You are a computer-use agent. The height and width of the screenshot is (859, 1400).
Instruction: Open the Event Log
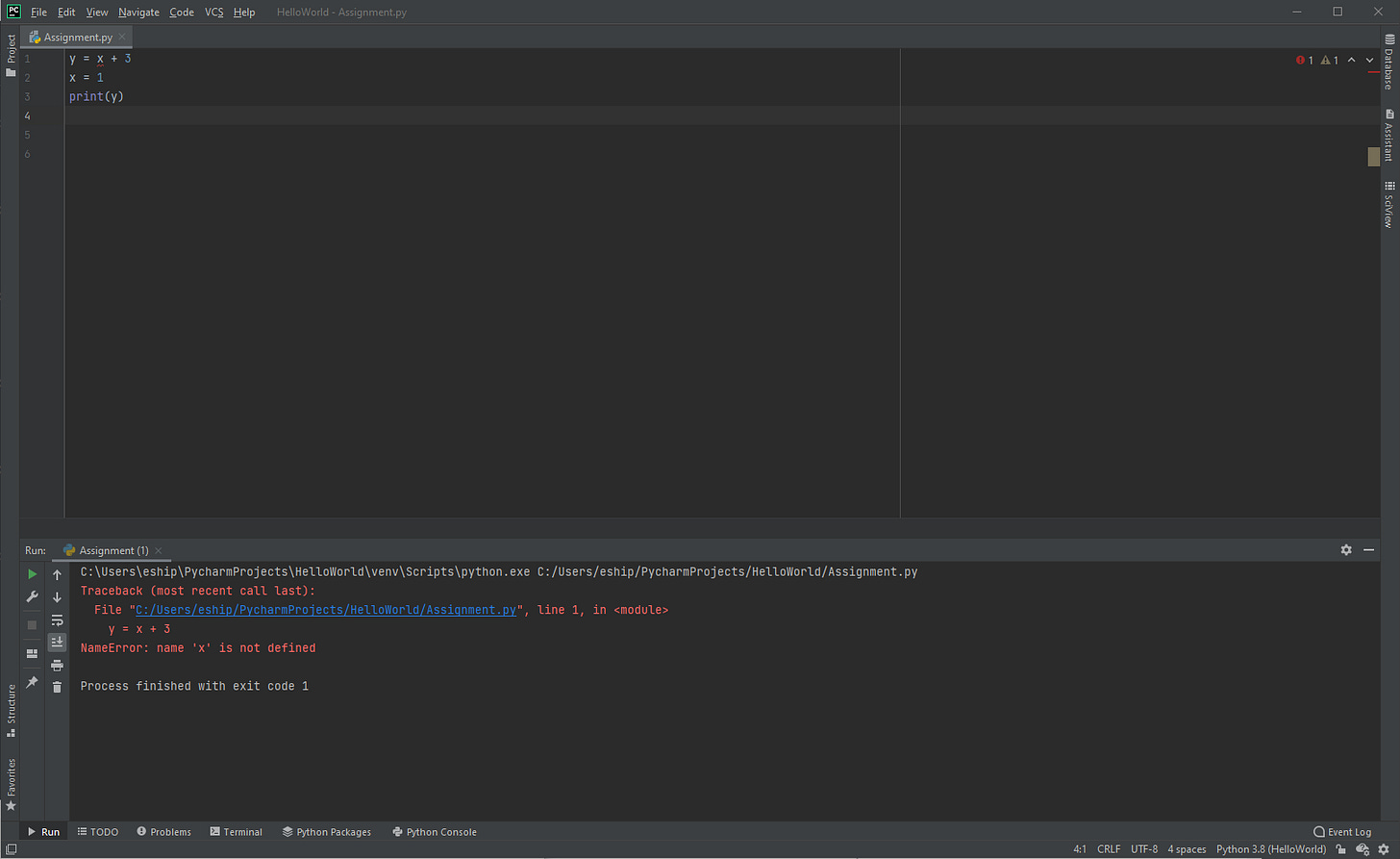point(1342,832)
